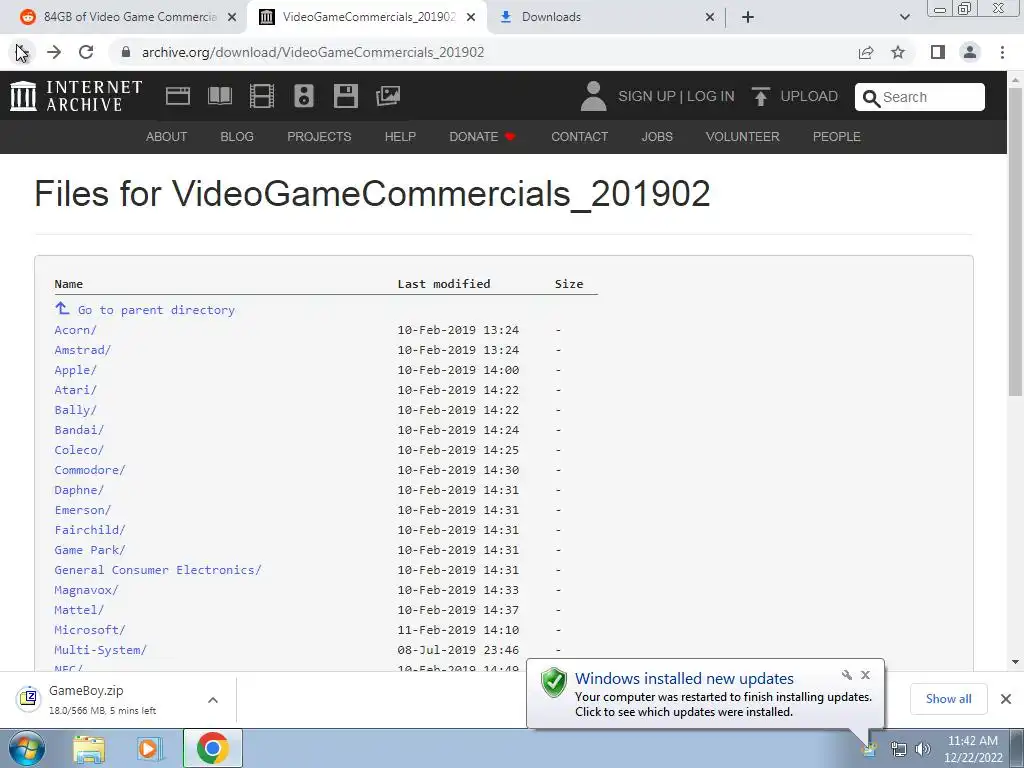Switch to 84GB of Video Game Commercials tab
The image size is (1024, 768).
[130, 17]
